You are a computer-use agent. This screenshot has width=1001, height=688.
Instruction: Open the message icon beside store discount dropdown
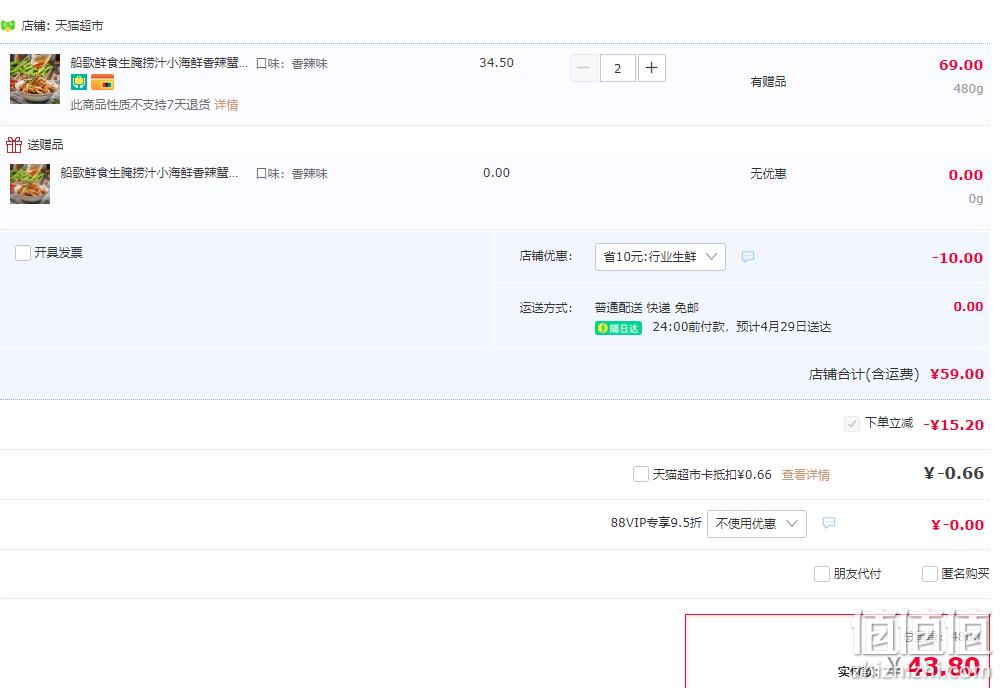tap(748, 257)
